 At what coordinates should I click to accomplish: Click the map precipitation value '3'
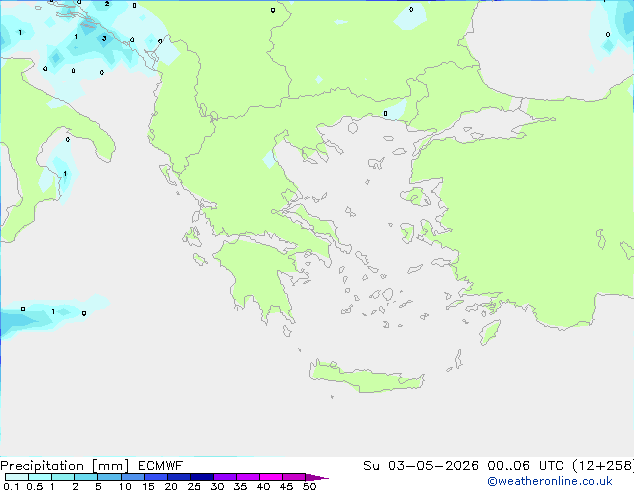pos(104,38)
